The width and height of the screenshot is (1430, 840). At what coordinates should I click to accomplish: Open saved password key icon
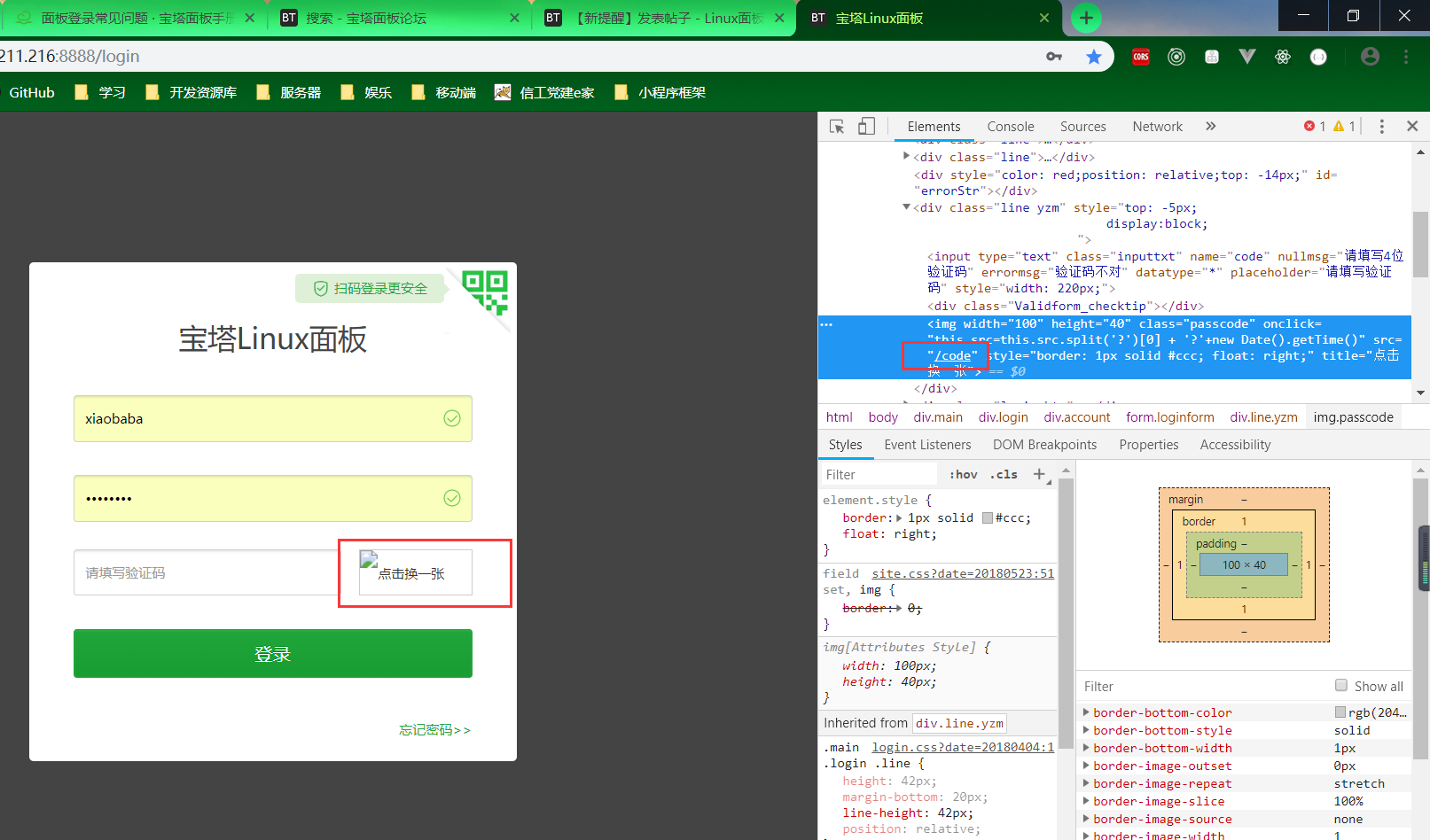tap(1054, 57)
